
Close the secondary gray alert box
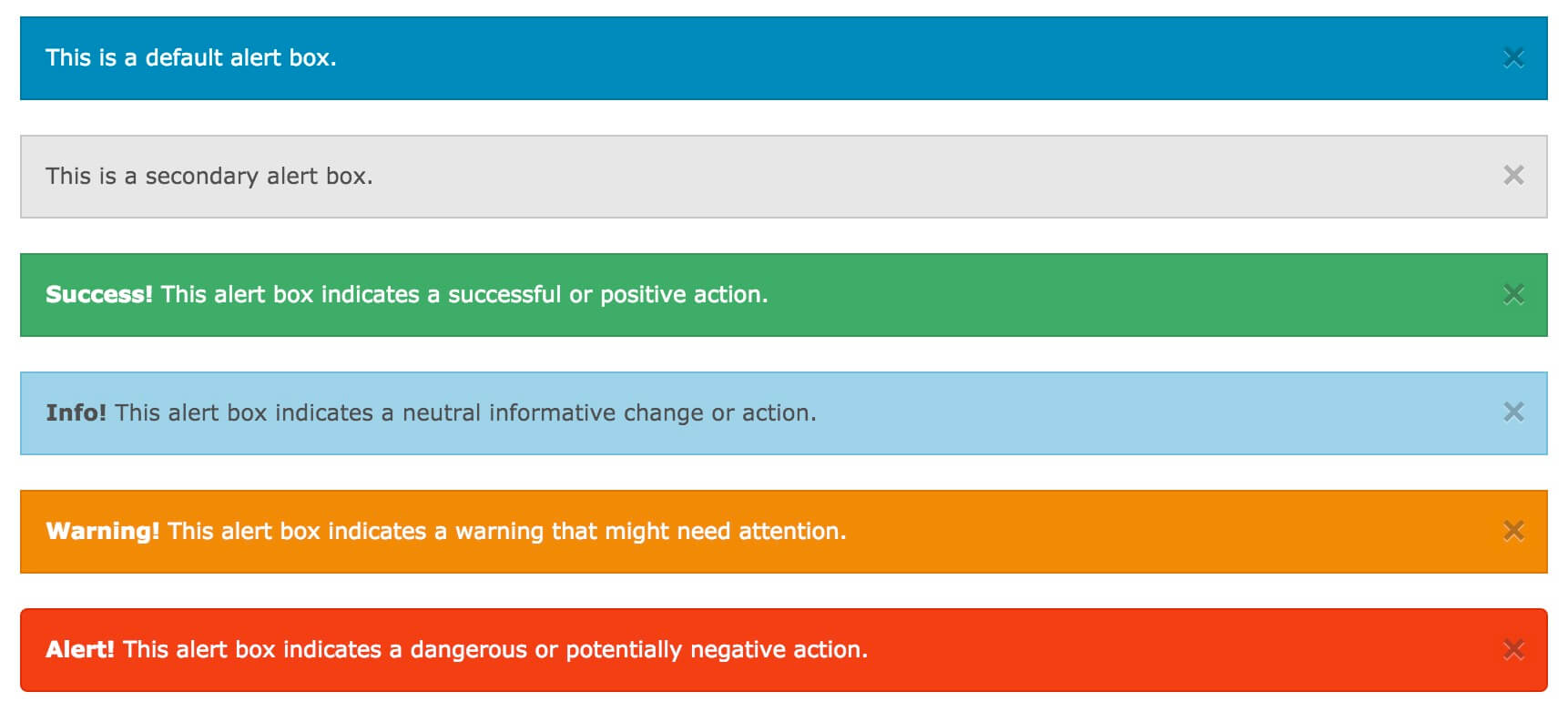(x=1513, y=176)
